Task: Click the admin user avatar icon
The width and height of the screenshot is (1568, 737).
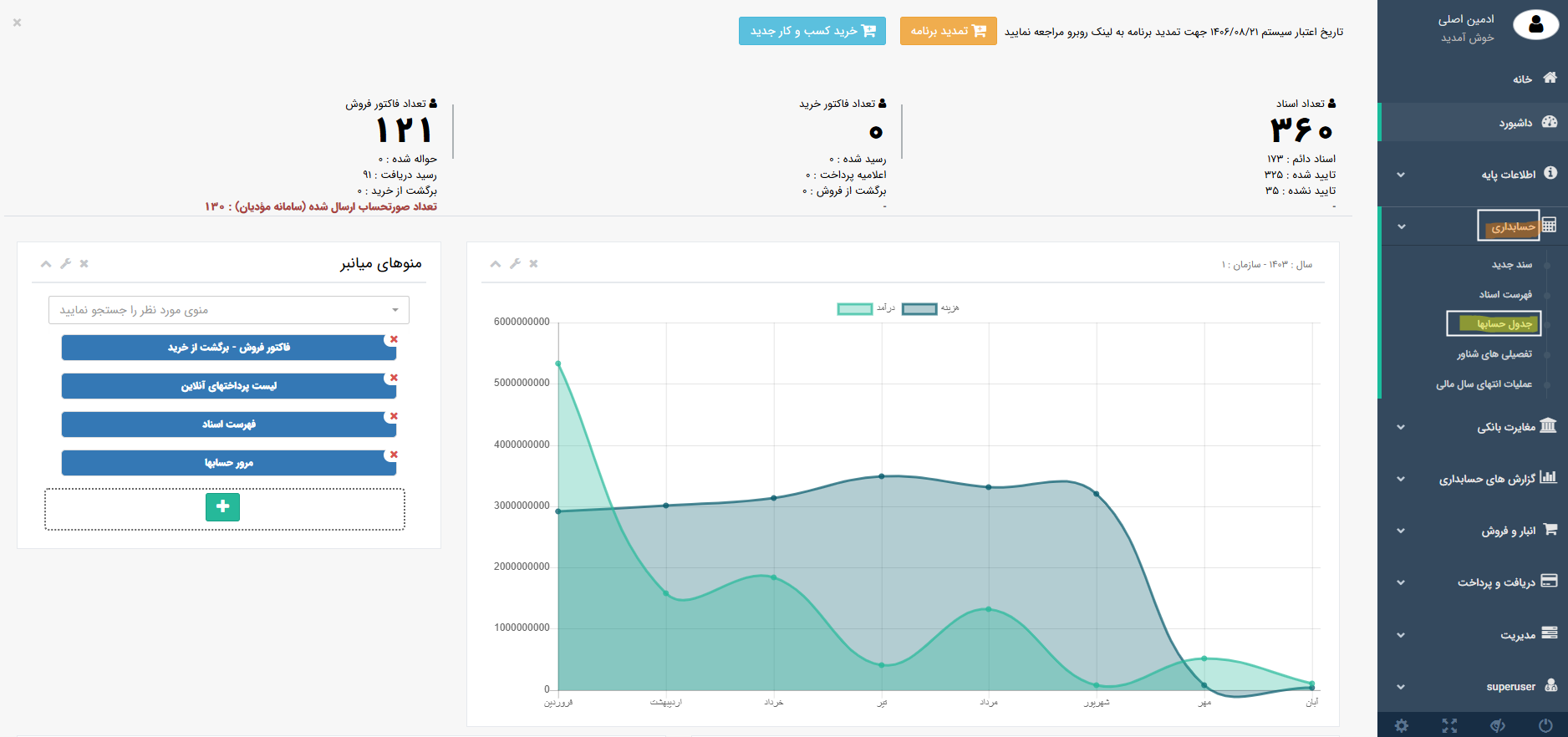Action: [x=1535, y=26]
